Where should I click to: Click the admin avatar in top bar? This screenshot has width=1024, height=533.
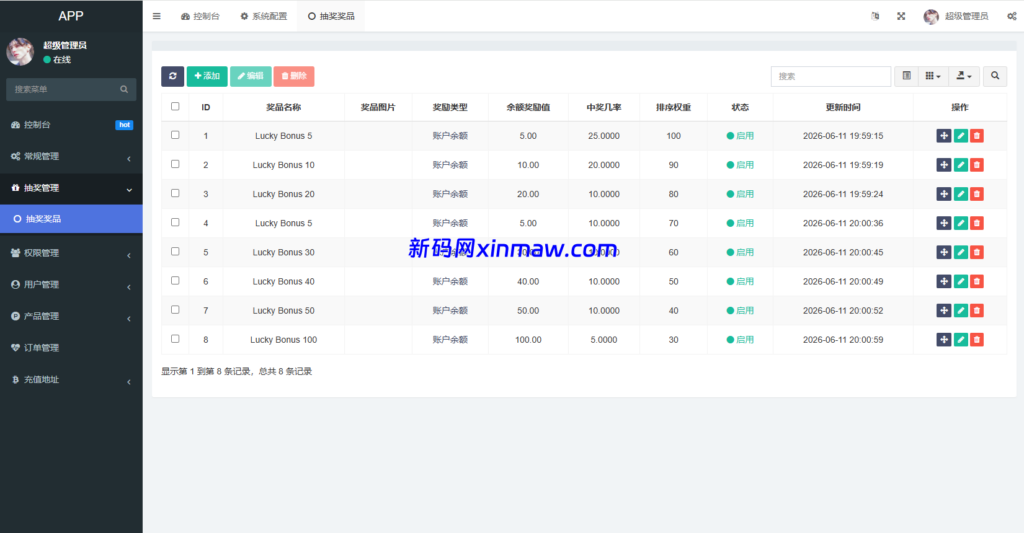pos(931,17)
